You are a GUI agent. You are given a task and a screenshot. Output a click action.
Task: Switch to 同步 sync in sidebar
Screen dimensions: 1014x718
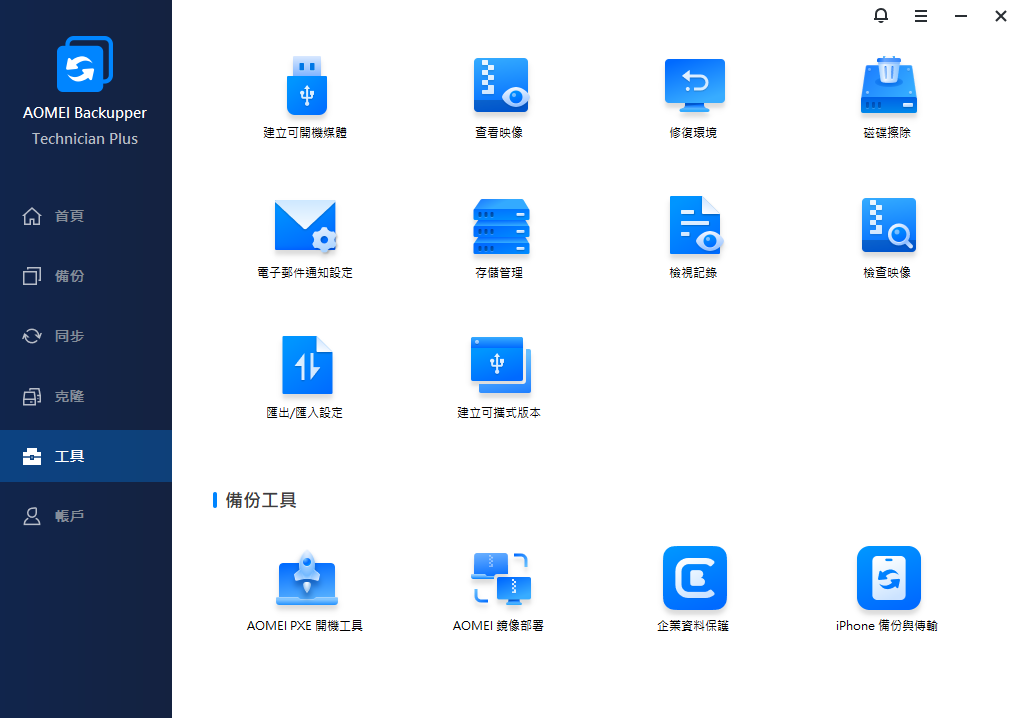click(x=86, y=336)
